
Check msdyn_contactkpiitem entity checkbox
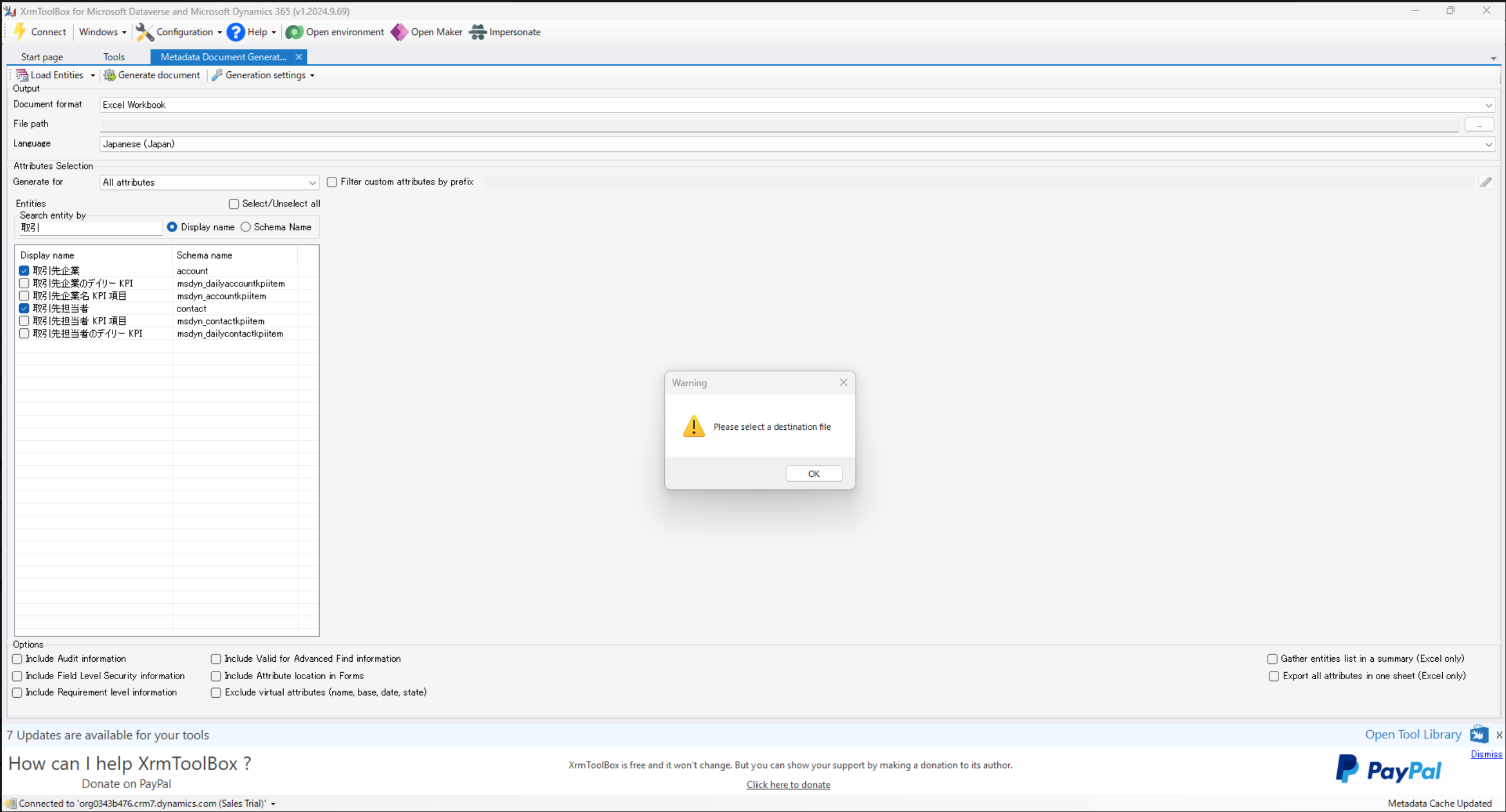[x=24, y=321]
